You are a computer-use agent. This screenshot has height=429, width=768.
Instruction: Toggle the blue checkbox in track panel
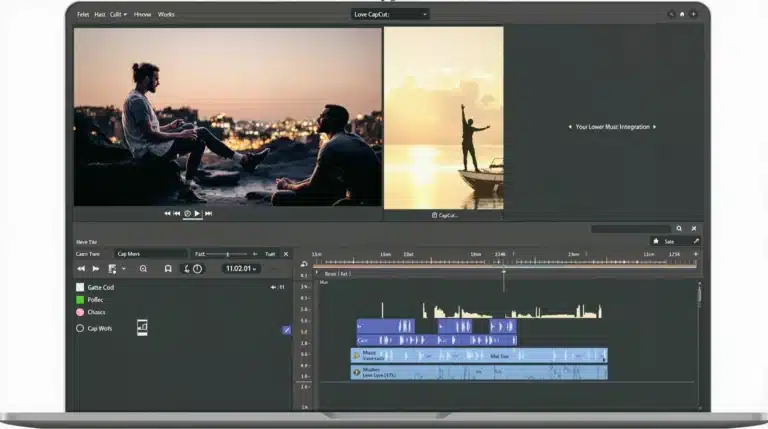[x=287, y=330]
